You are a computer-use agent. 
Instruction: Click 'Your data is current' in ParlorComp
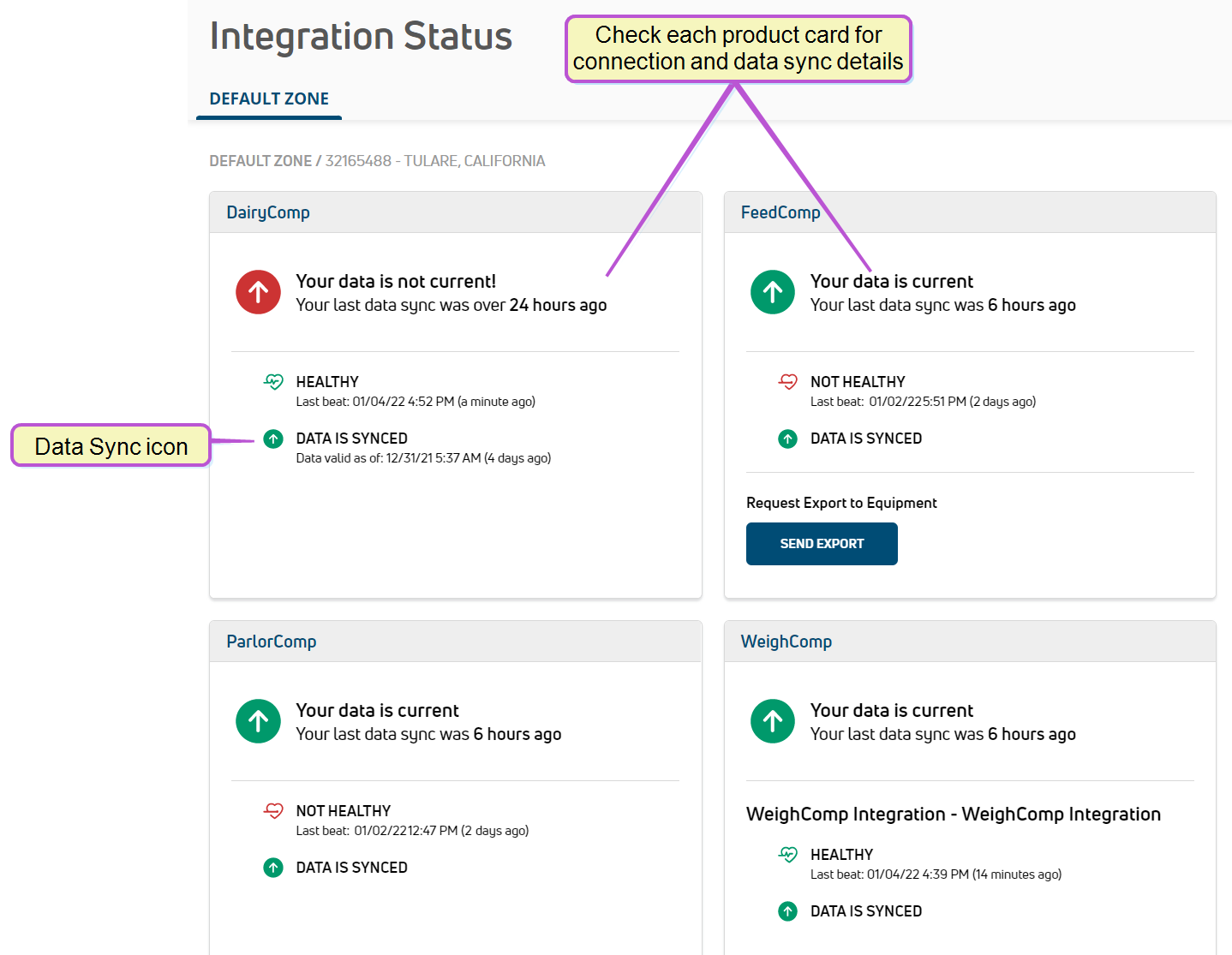click(x=377, y=710)
